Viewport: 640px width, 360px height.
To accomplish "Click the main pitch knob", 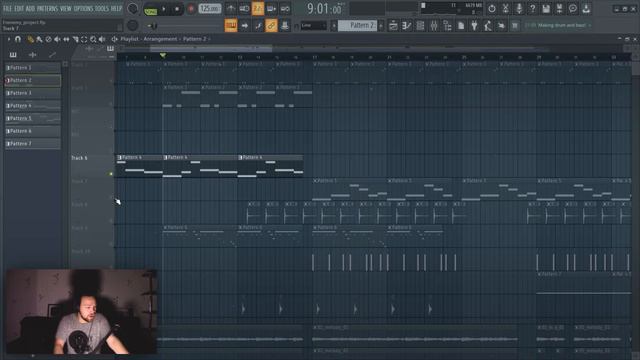I will click(x=133, y=25).
